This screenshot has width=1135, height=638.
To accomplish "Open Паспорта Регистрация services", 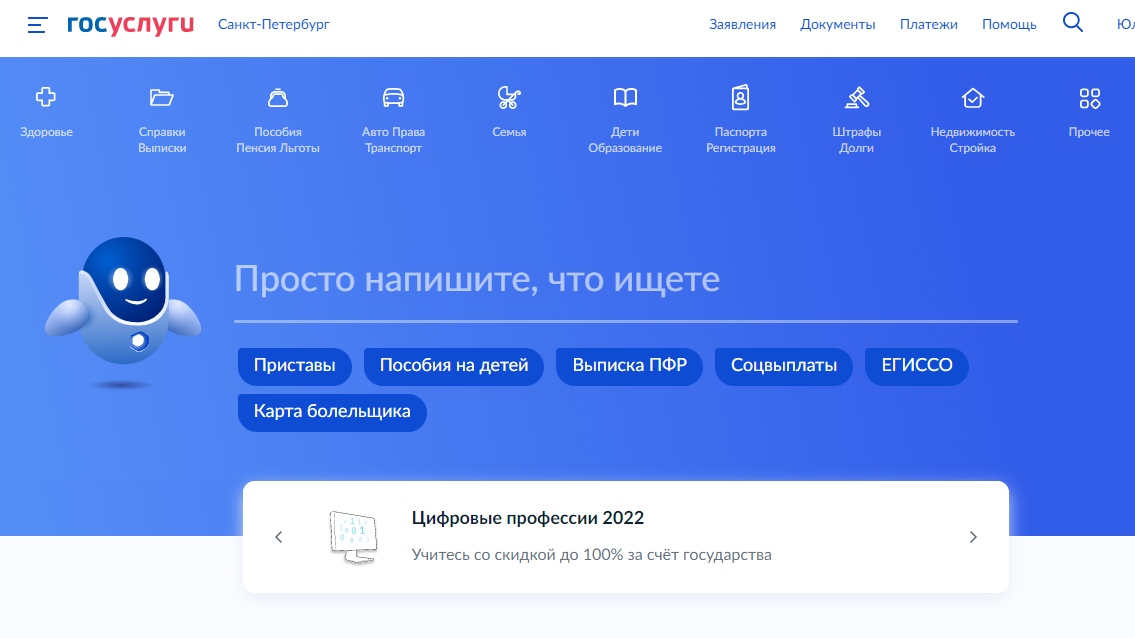I will 740,110.
